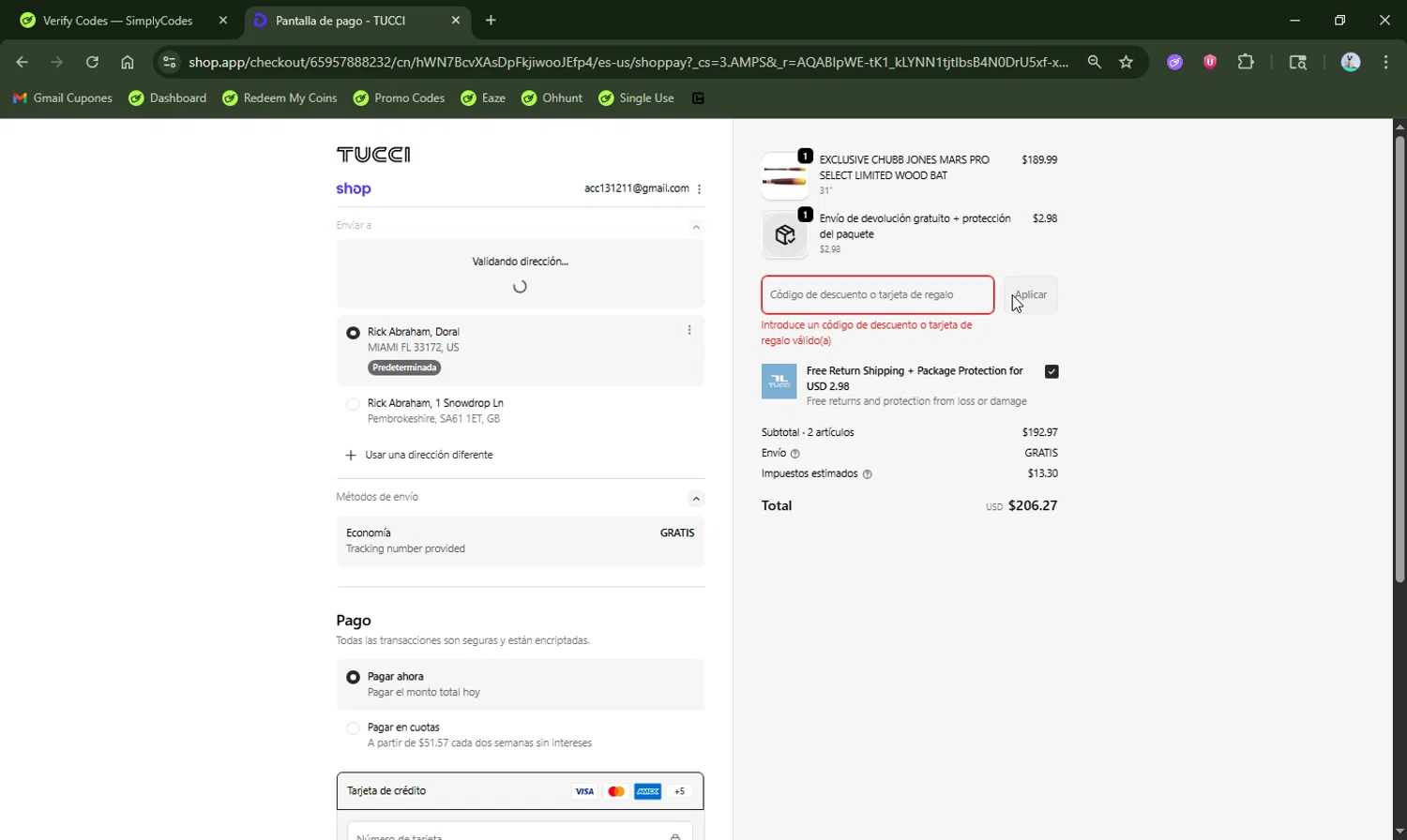Click the browser address bar URL
Screen dimensions: 1407x840
coord(628,62)
